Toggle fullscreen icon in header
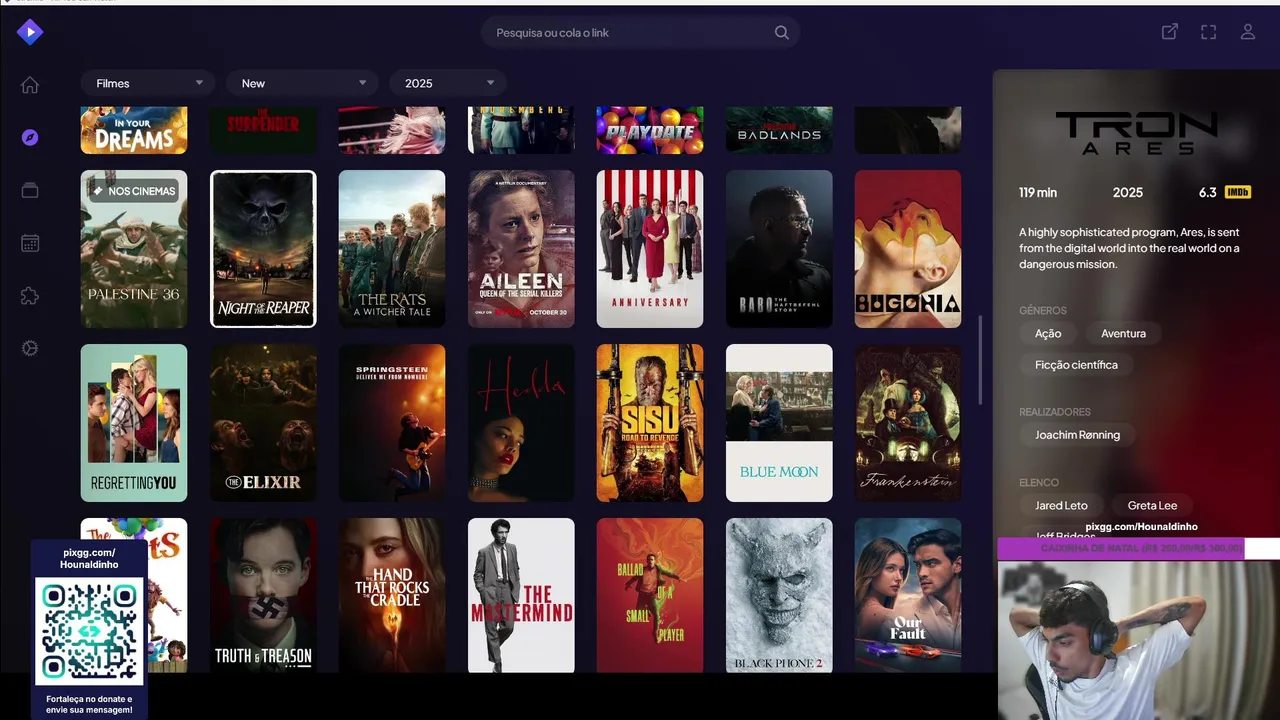 point(1208,32)
